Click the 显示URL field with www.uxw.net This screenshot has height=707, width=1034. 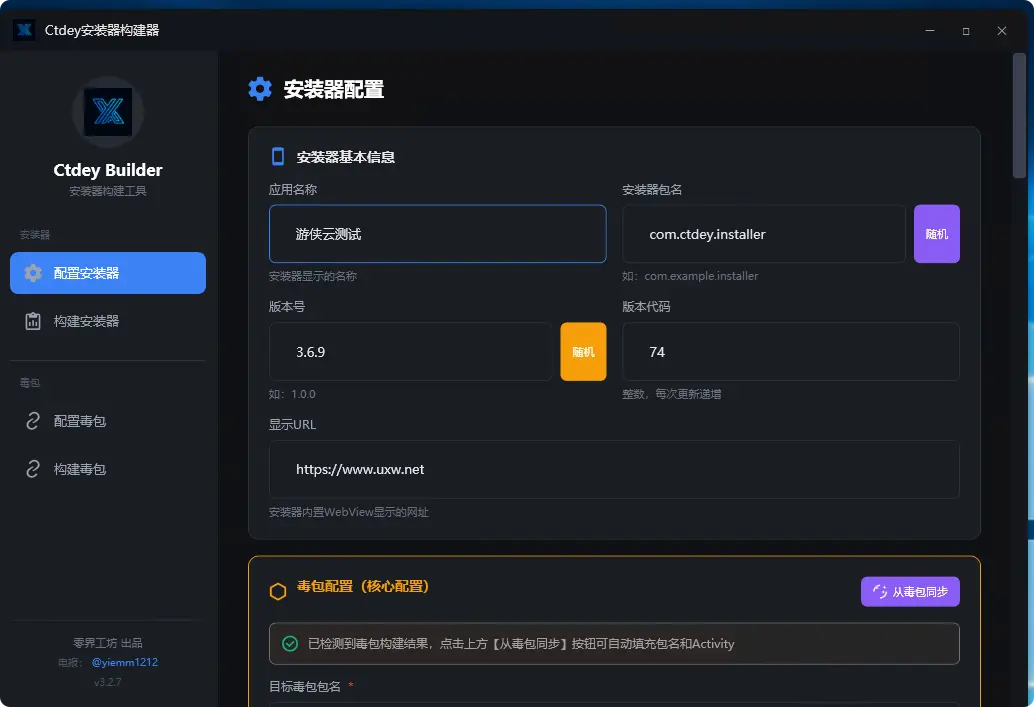tap(613, 469)
